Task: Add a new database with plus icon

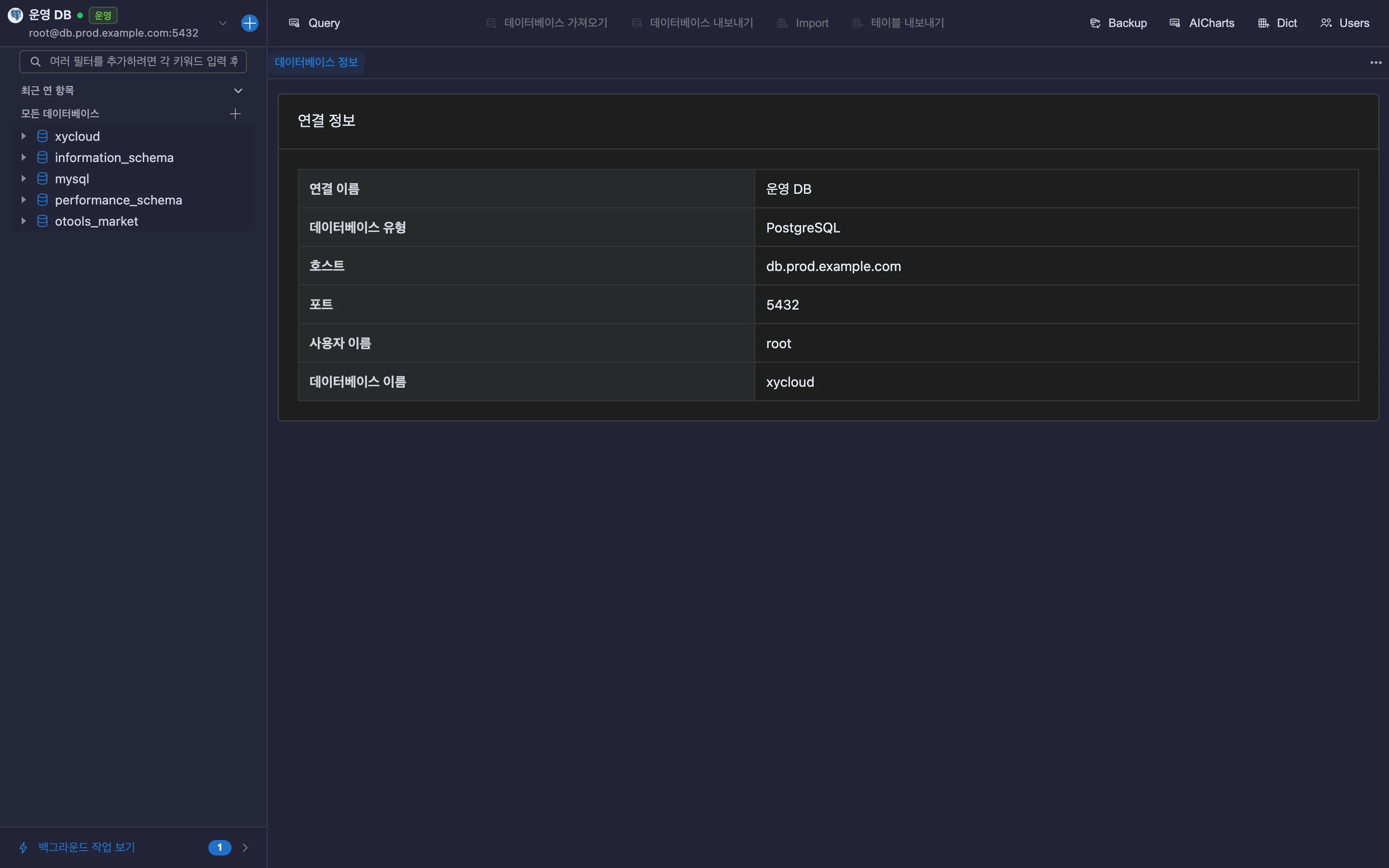Action: [x=235, y=114]
